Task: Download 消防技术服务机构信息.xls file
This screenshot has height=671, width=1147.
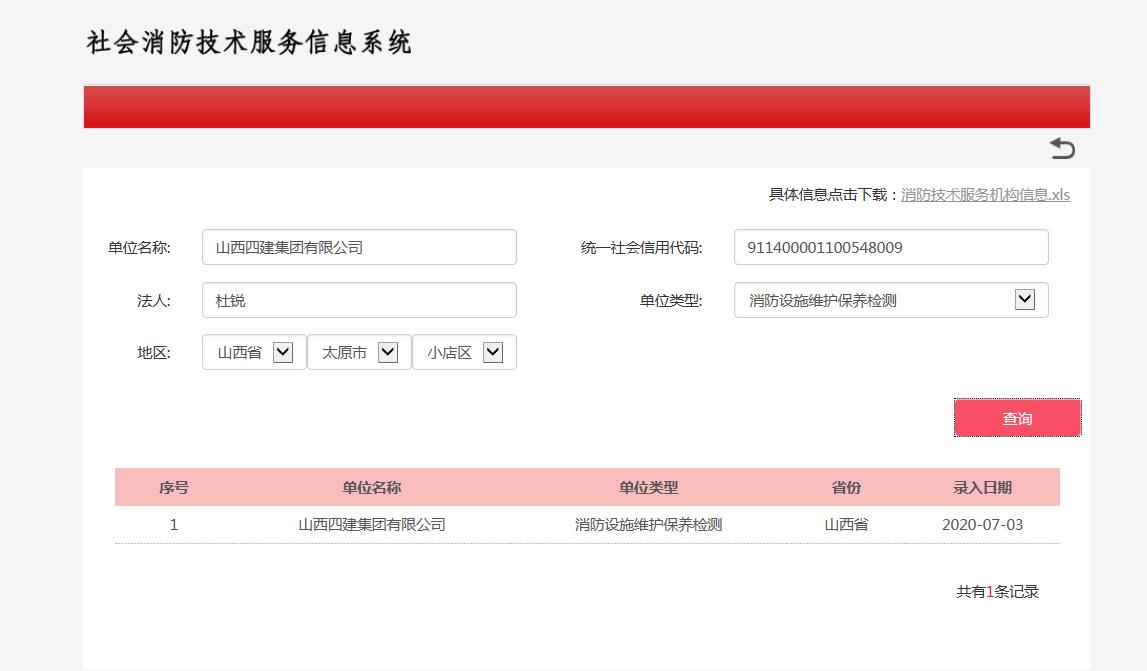Action: coord(985,195)
